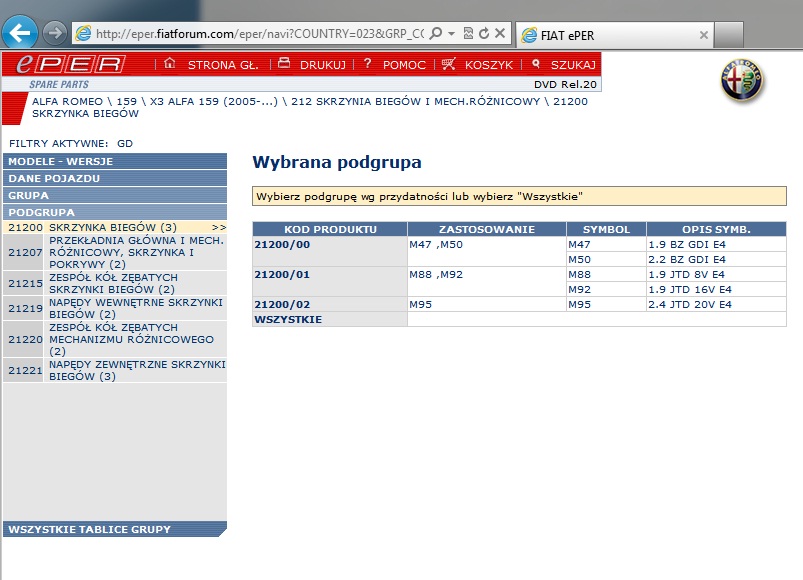Screen dimensions: 803x580
Task: Click the magnifier icon beside SZUKAJ
Action: tap(536, 63)
